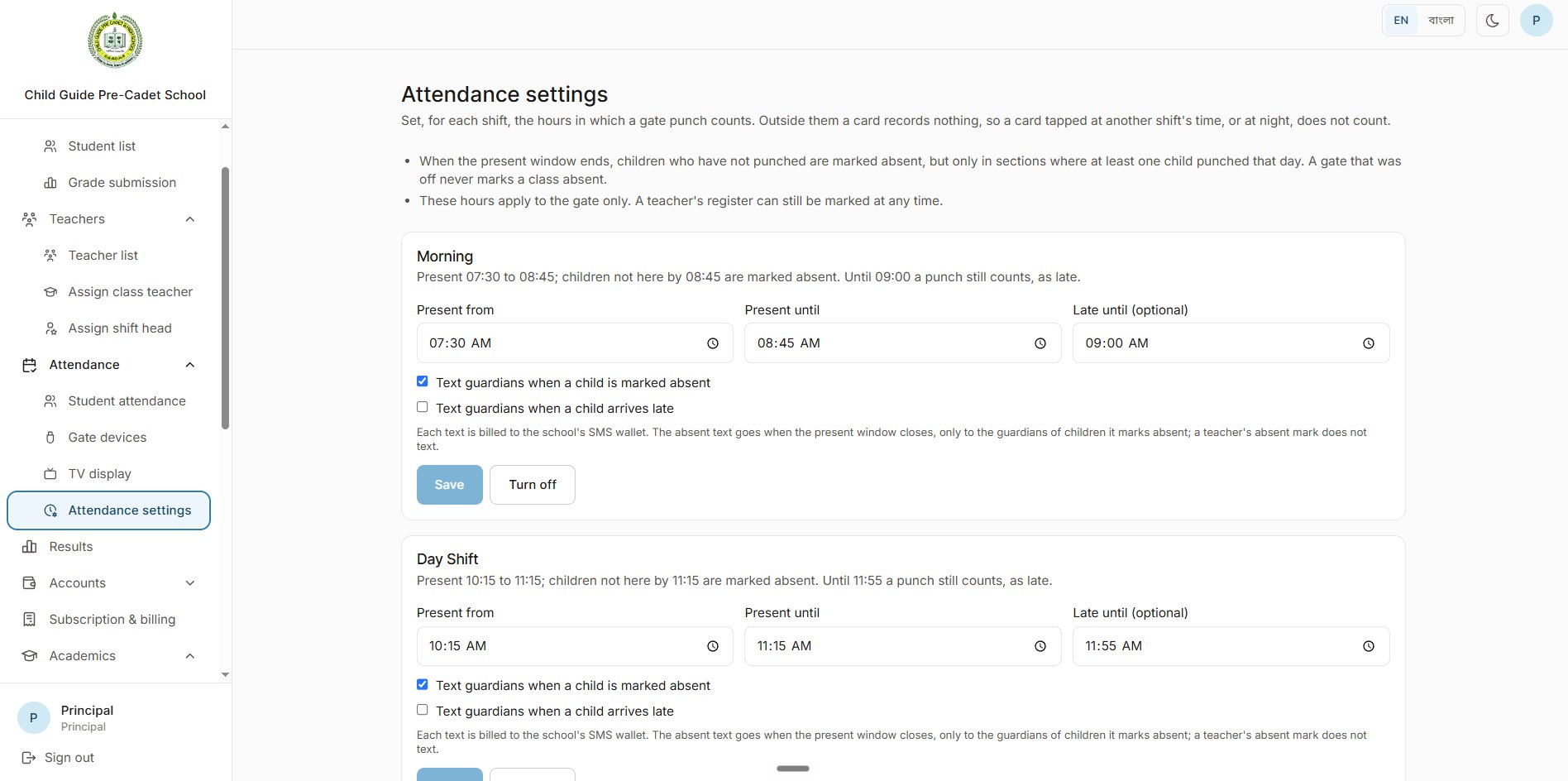Switch language to EN
The height and width of the screenshot is (781, 1568).
pos(1401,21)
